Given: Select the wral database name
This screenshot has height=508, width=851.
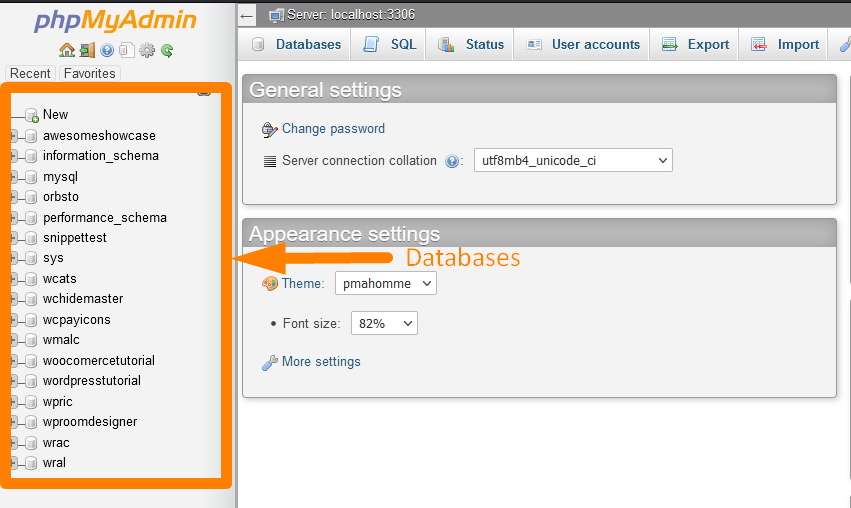Looking at the screenshot, I should tap(54, 463).
